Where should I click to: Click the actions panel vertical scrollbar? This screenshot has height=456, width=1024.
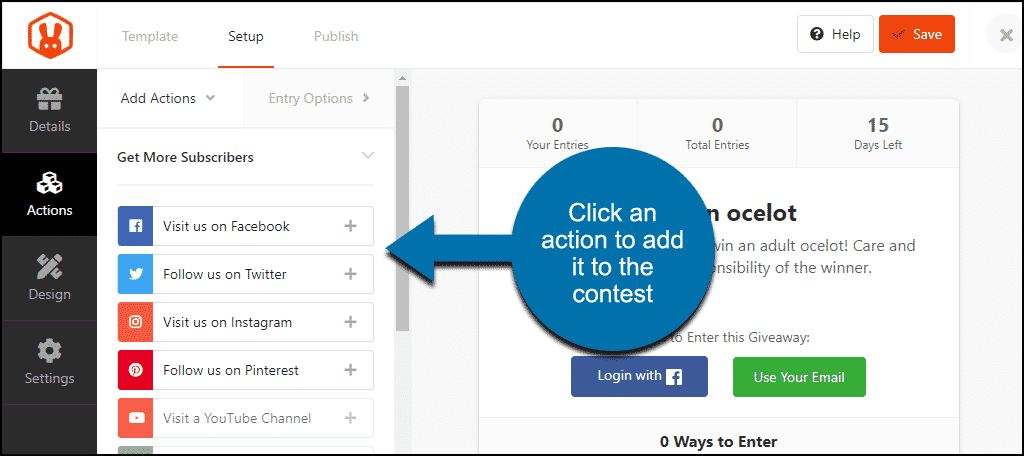pyautogui.click(x=402, y=208)
